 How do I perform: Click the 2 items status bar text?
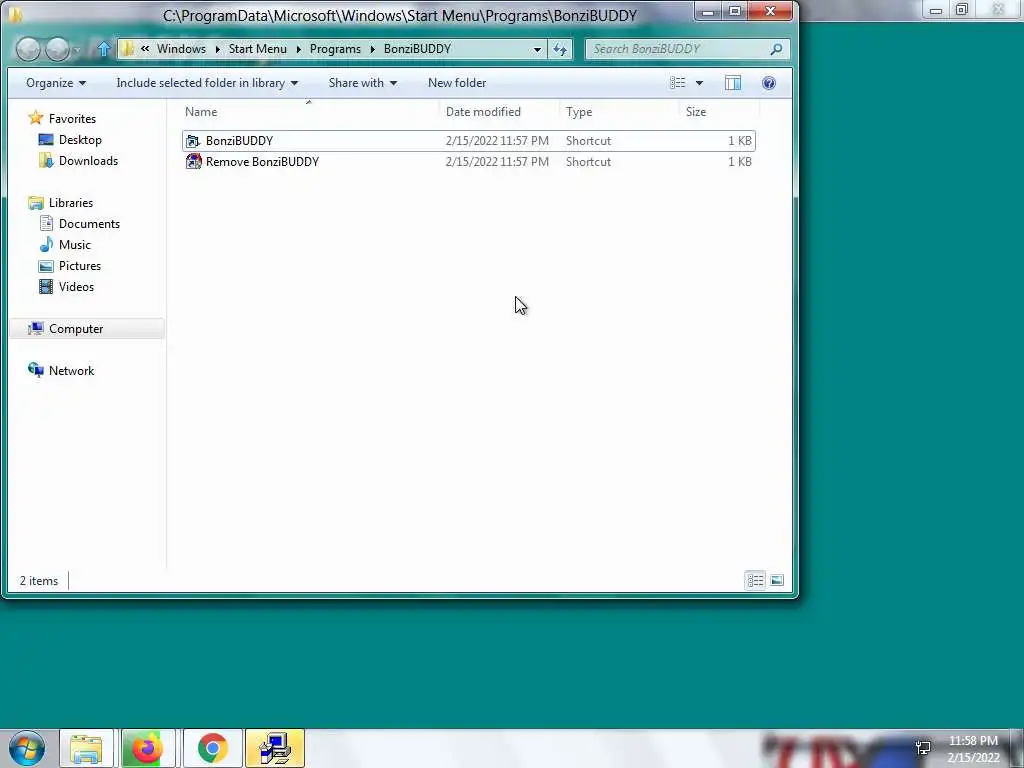click(x=39, y=581)
